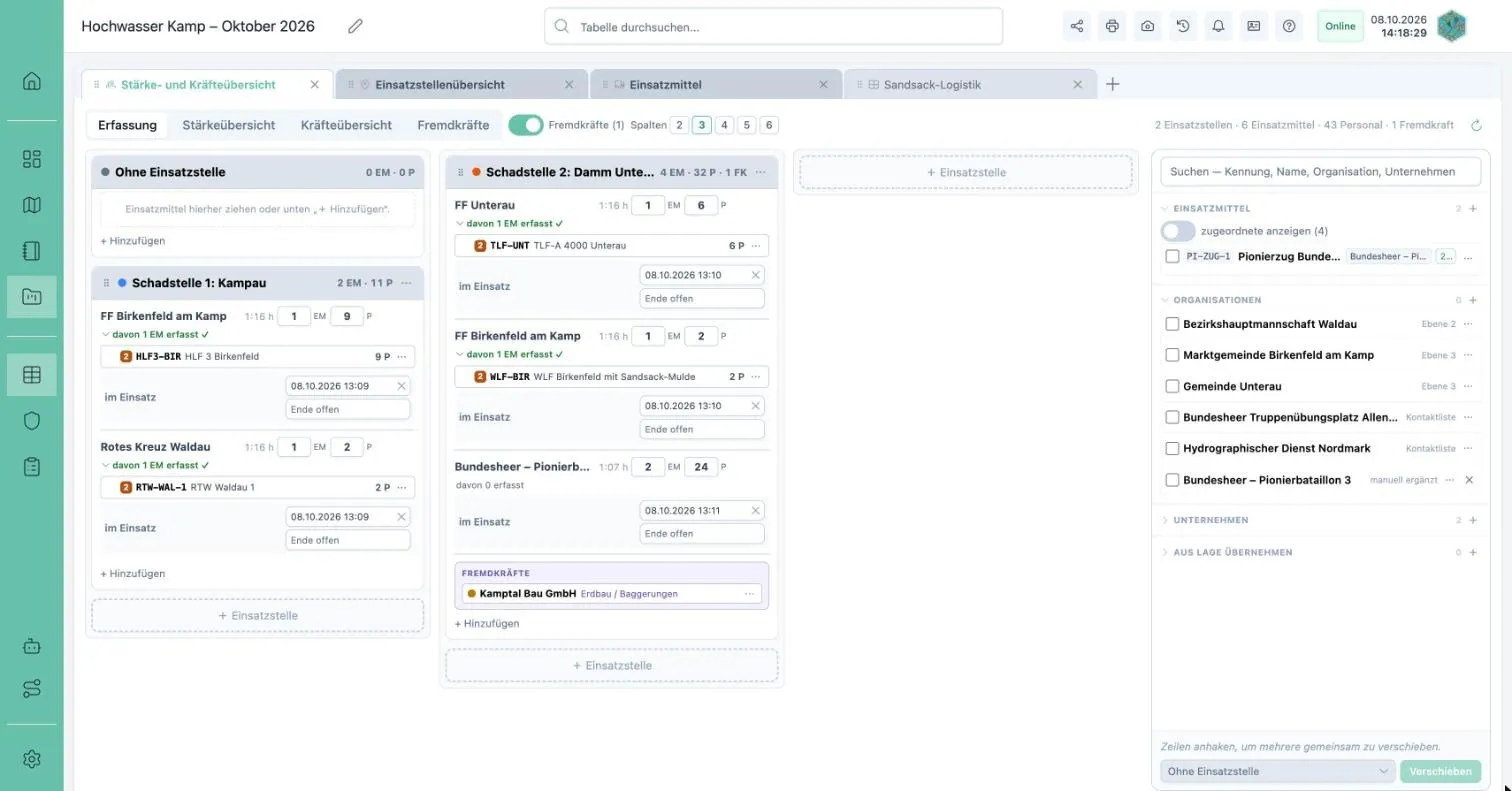Click the Verschieben button
Screen dimensions: 1512x791
coord(1441,771)
